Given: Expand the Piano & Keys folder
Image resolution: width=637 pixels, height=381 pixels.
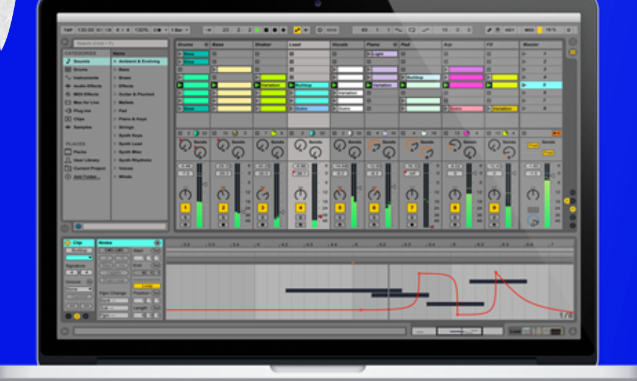Looking at the screenshot, I should click(x=115, y=119).
